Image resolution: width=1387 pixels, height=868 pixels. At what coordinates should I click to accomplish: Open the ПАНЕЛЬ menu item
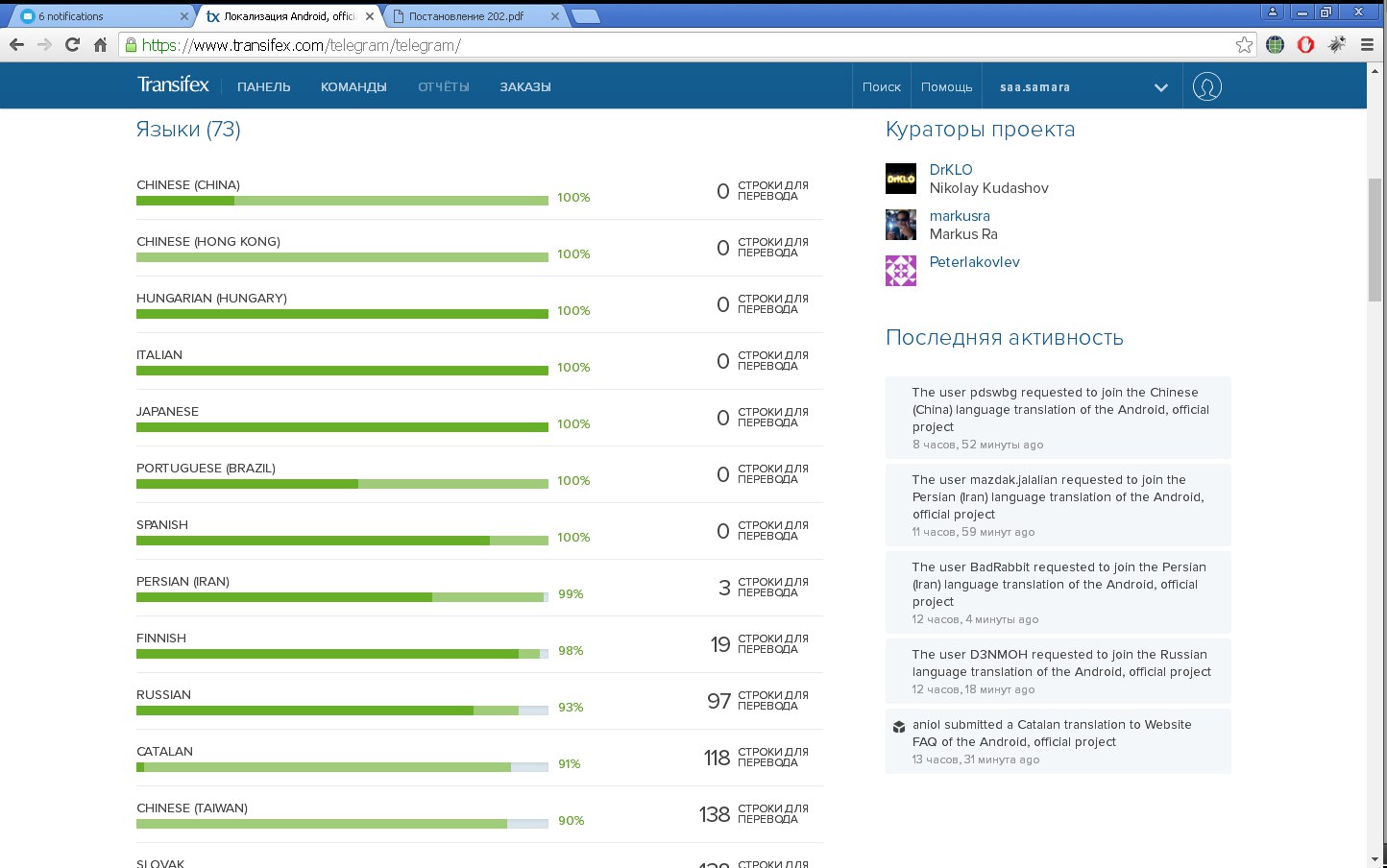coord(263,86)
